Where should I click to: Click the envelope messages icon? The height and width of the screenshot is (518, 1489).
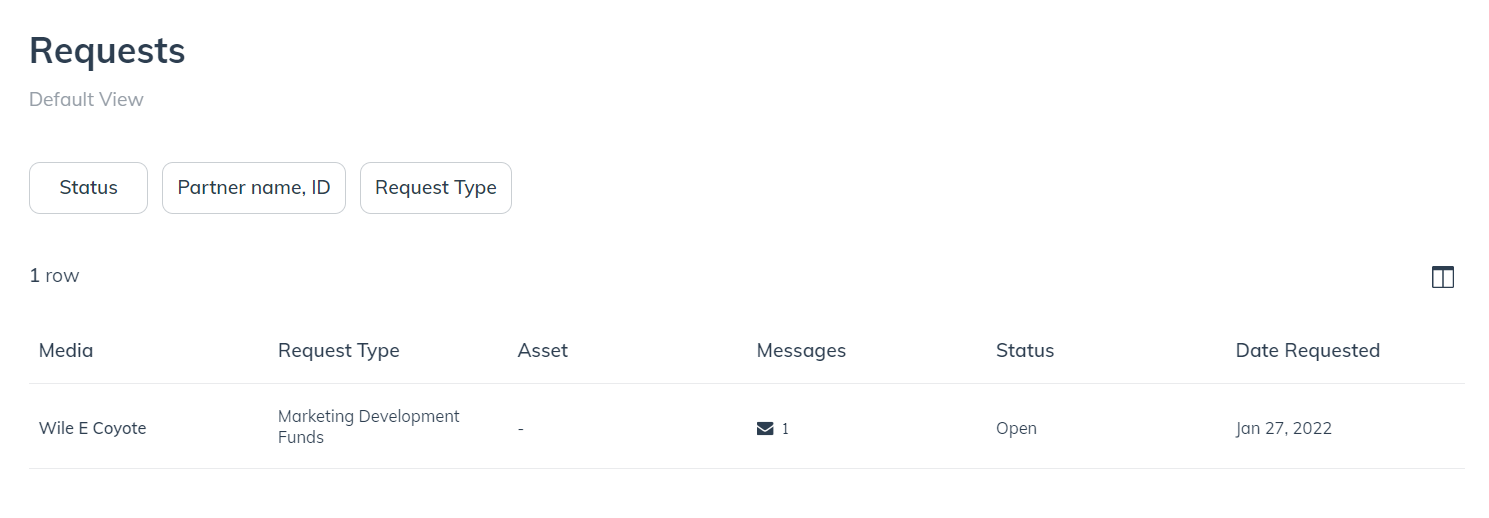tap(765, 429)
